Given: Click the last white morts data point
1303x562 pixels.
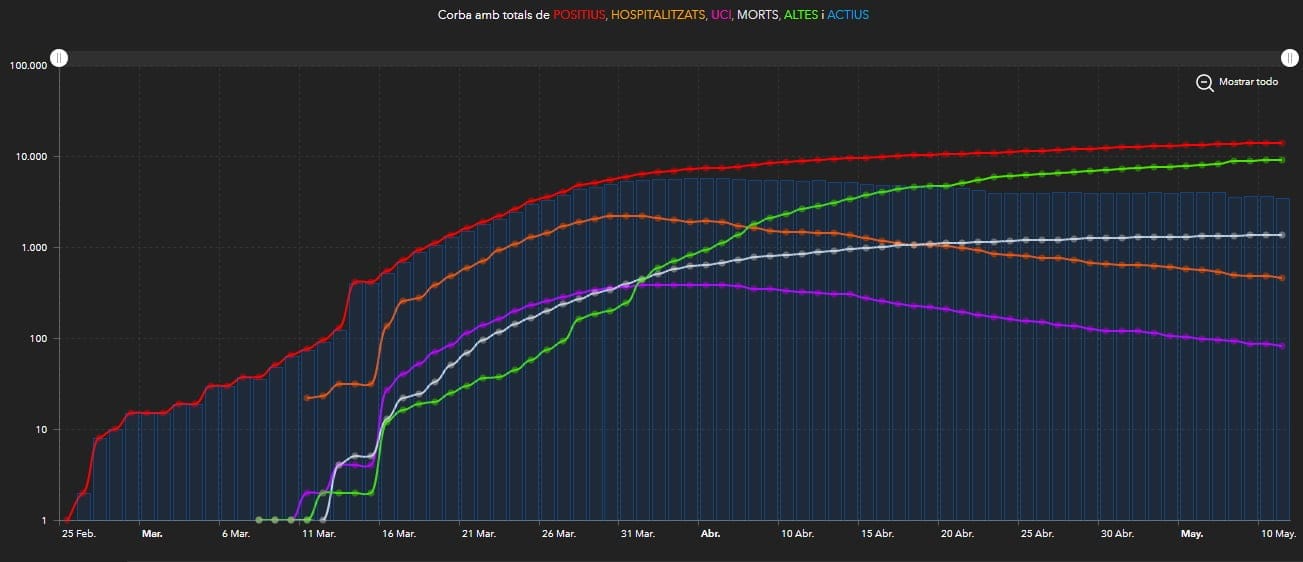Looking at the screenshot, I should pos(1282,235).
